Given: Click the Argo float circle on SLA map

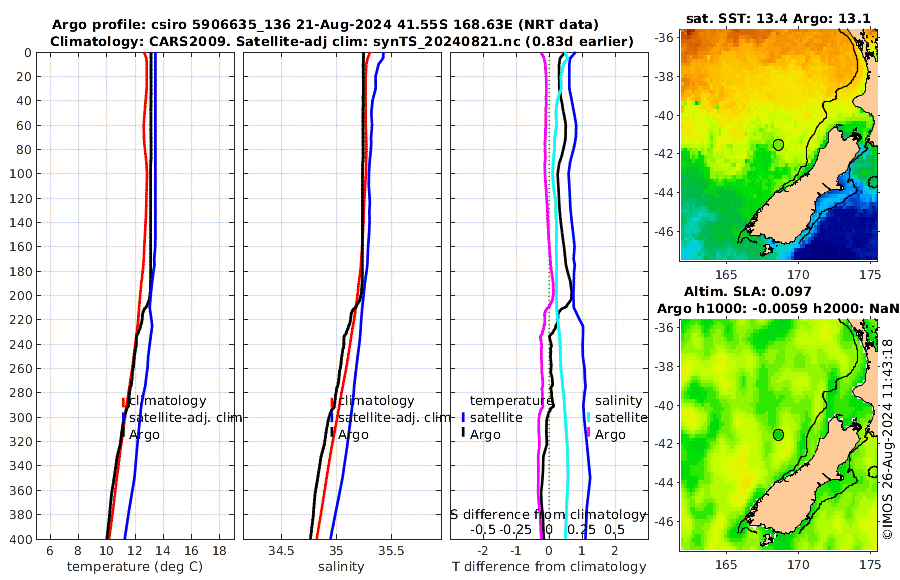Looking at the screenshot, I should tap(778, 435).
